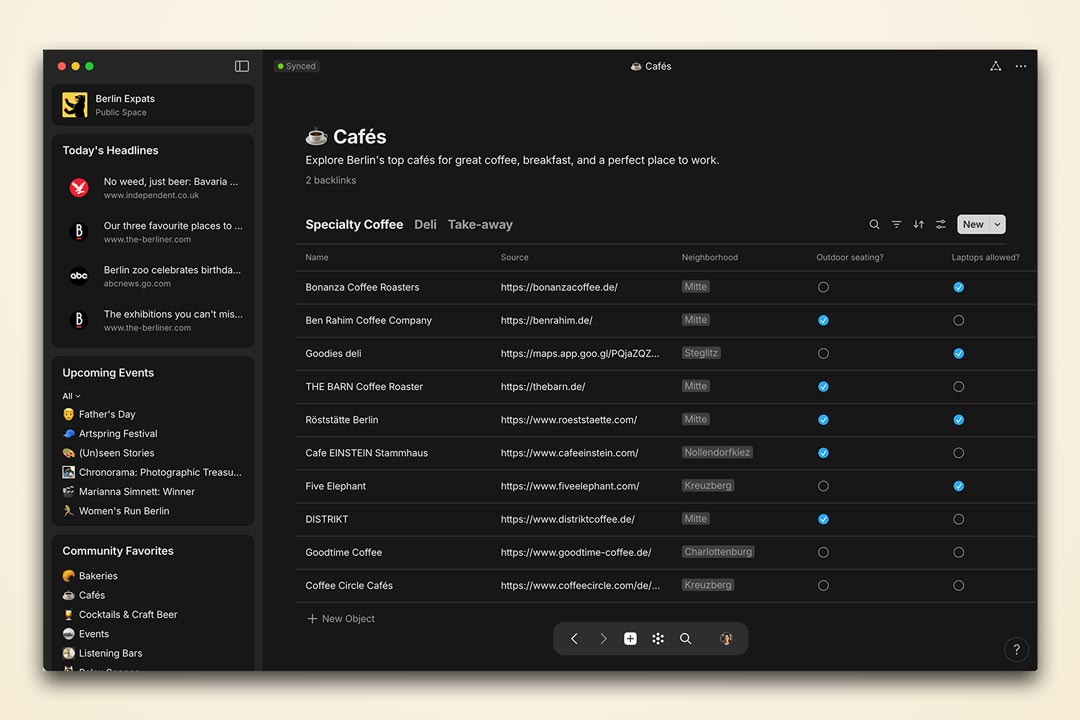Open the Berlin Expats space switcher
This screenshot has width=1080, height=720.
[152, 105]
